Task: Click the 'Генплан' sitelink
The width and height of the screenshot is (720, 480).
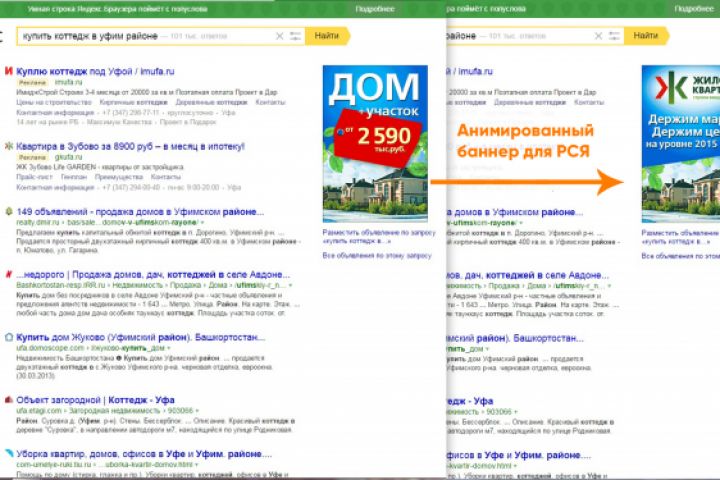Action: 73,177
